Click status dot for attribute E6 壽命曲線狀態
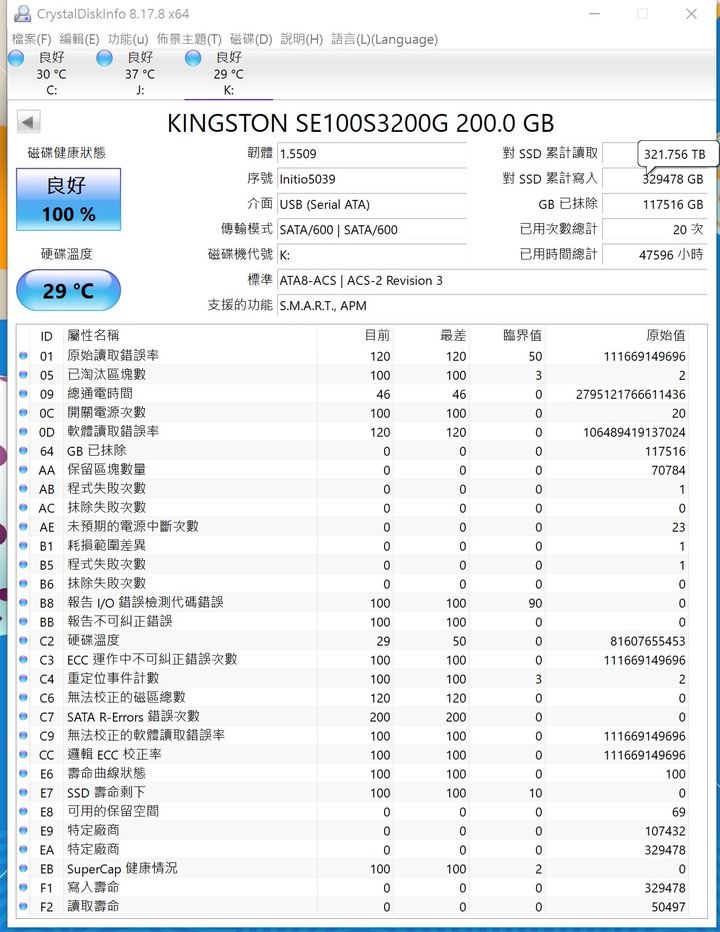This screenshot has width=720, height=932. click(23, 773)
